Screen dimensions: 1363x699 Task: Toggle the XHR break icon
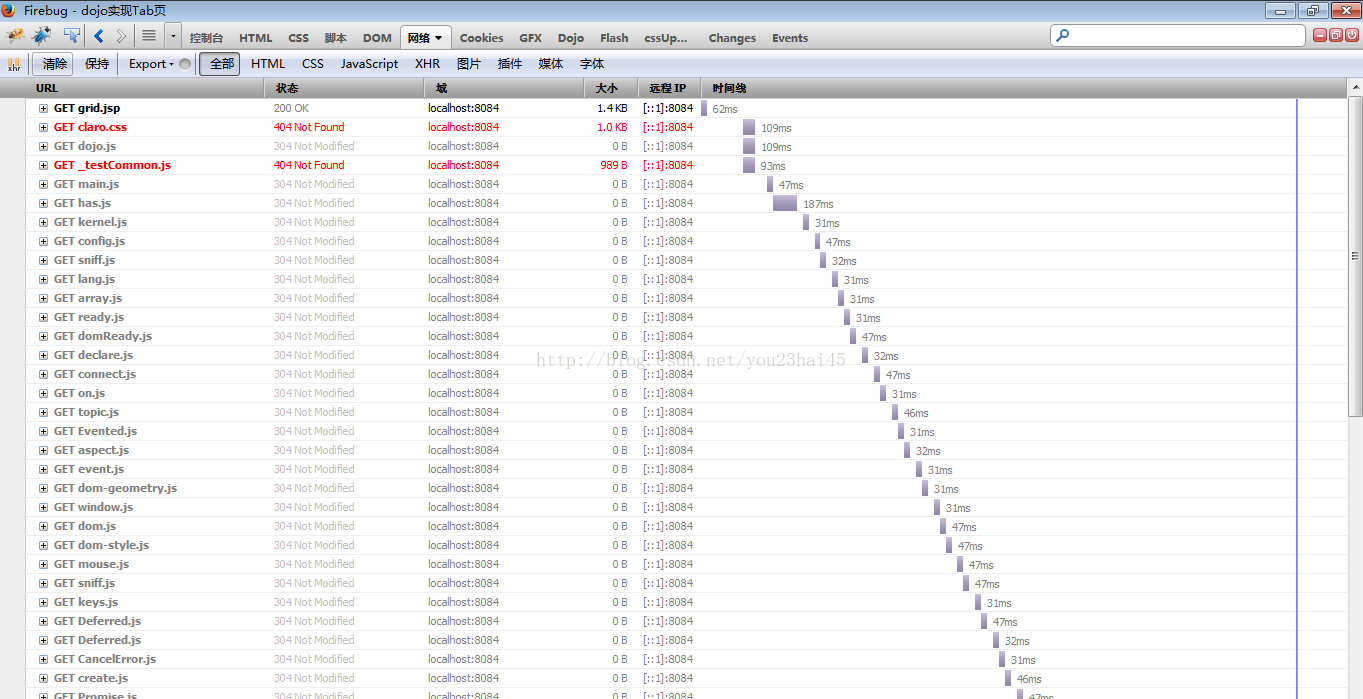click(x=14, y=64)
